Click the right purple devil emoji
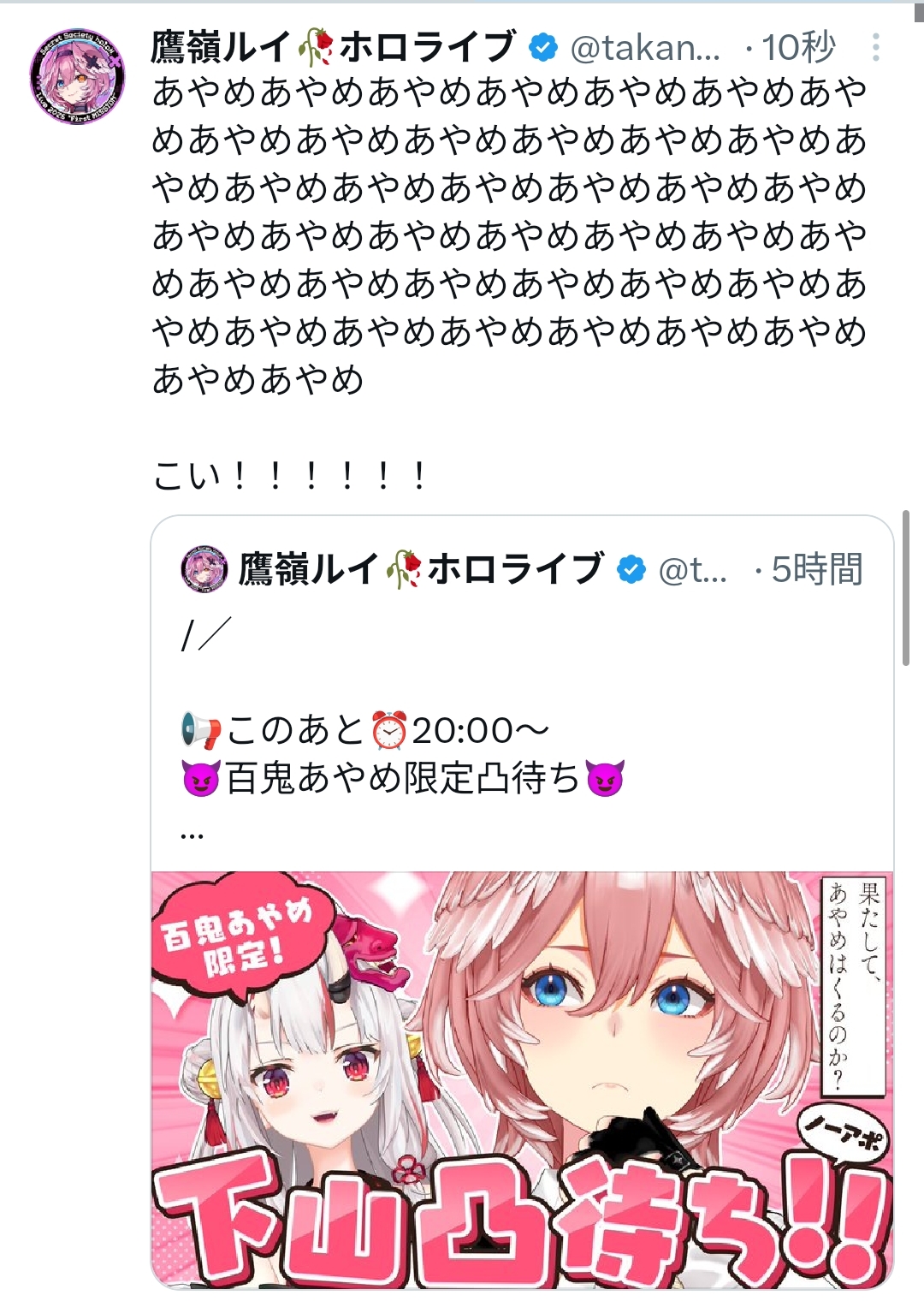This screenshot has width=924, height=1301. pyautogui.click(x=605, y=778)
